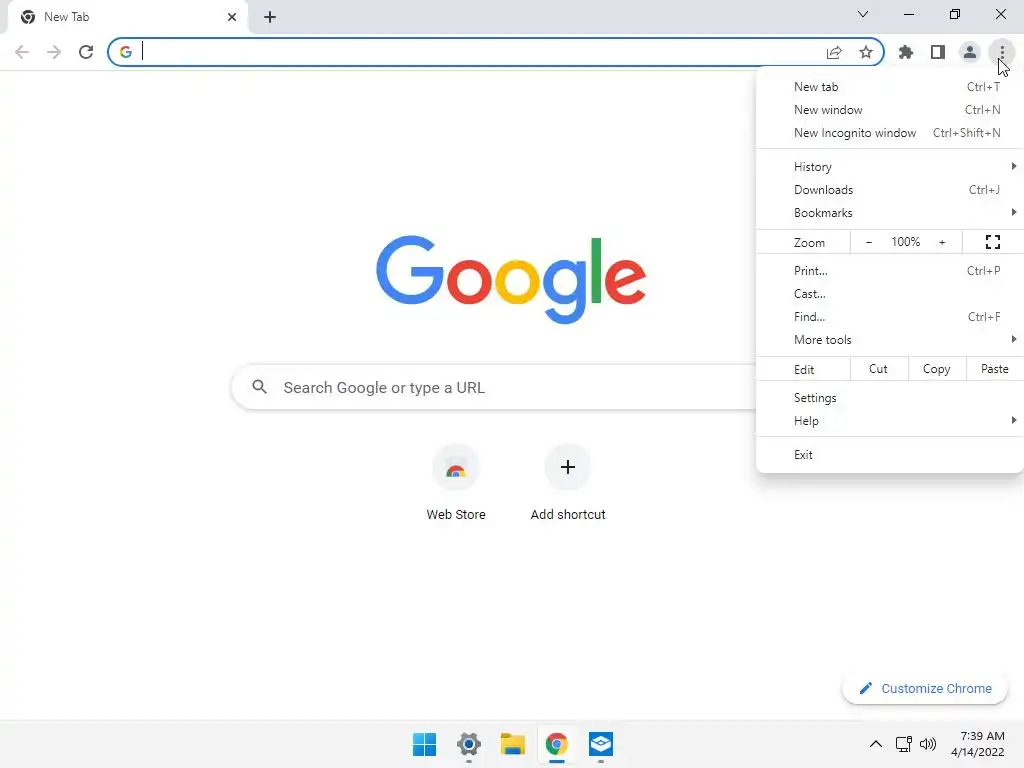Open the Windows Start button
This screenshot has height=768, width=1024.
pos(424,744)
